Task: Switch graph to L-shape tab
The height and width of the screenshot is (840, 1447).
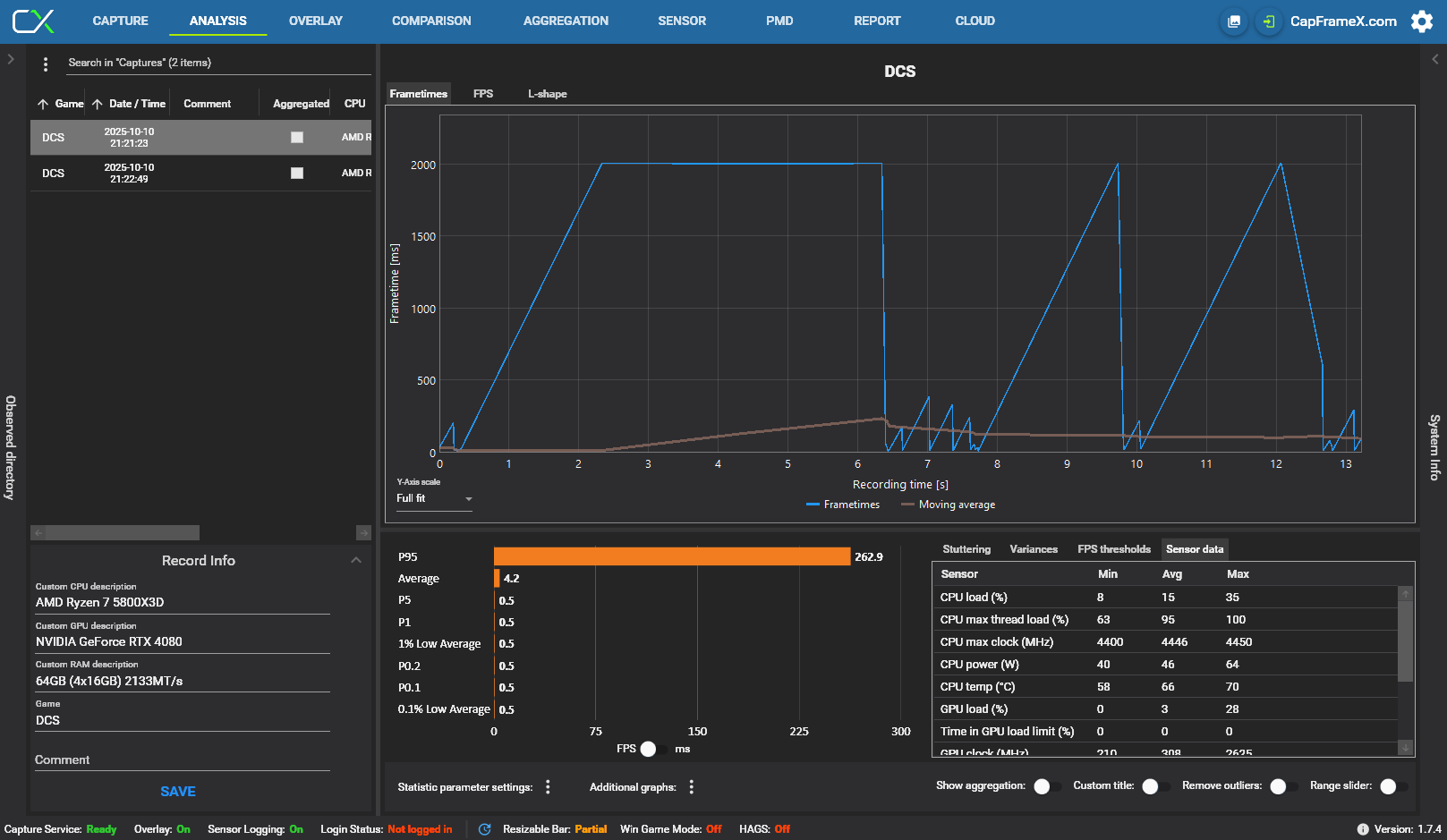Action: pos(547,94)
